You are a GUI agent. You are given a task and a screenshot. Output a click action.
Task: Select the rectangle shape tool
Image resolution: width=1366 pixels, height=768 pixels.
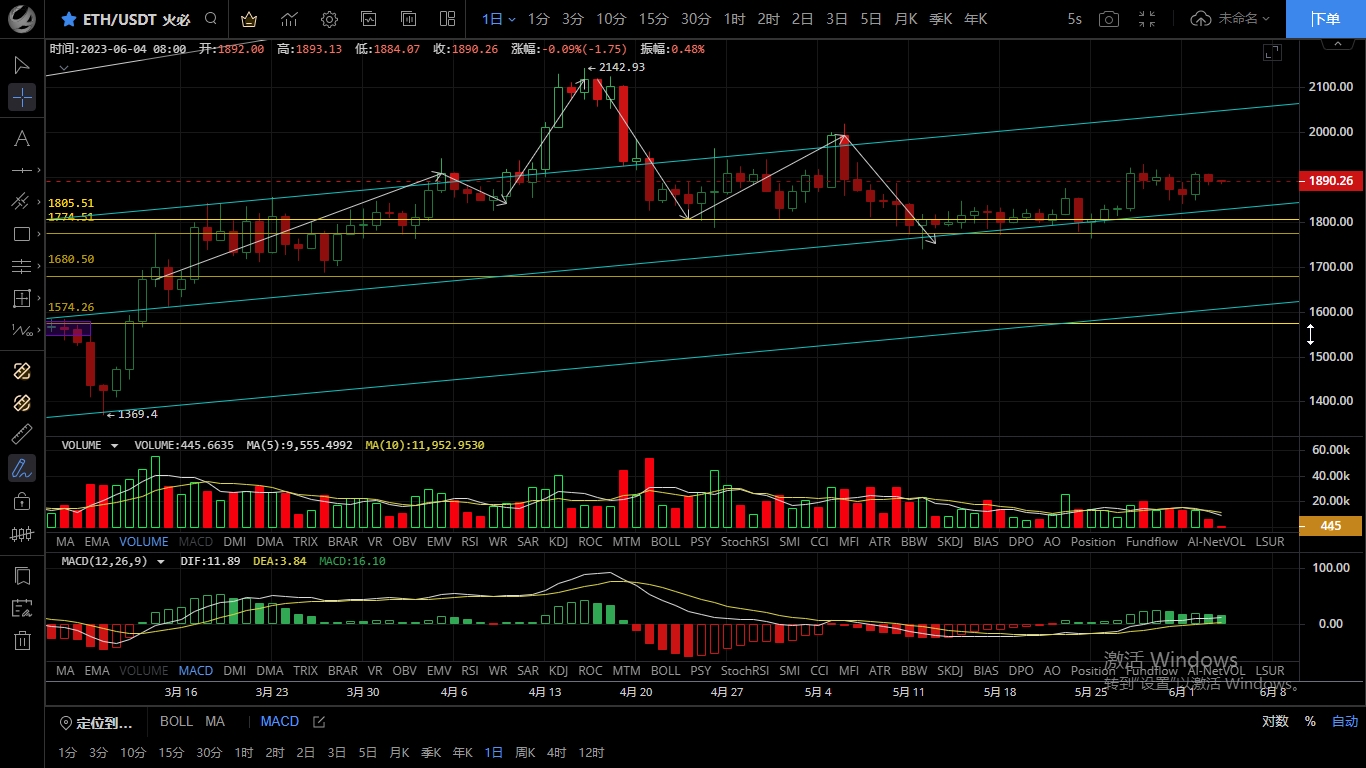tap(20, 234)
